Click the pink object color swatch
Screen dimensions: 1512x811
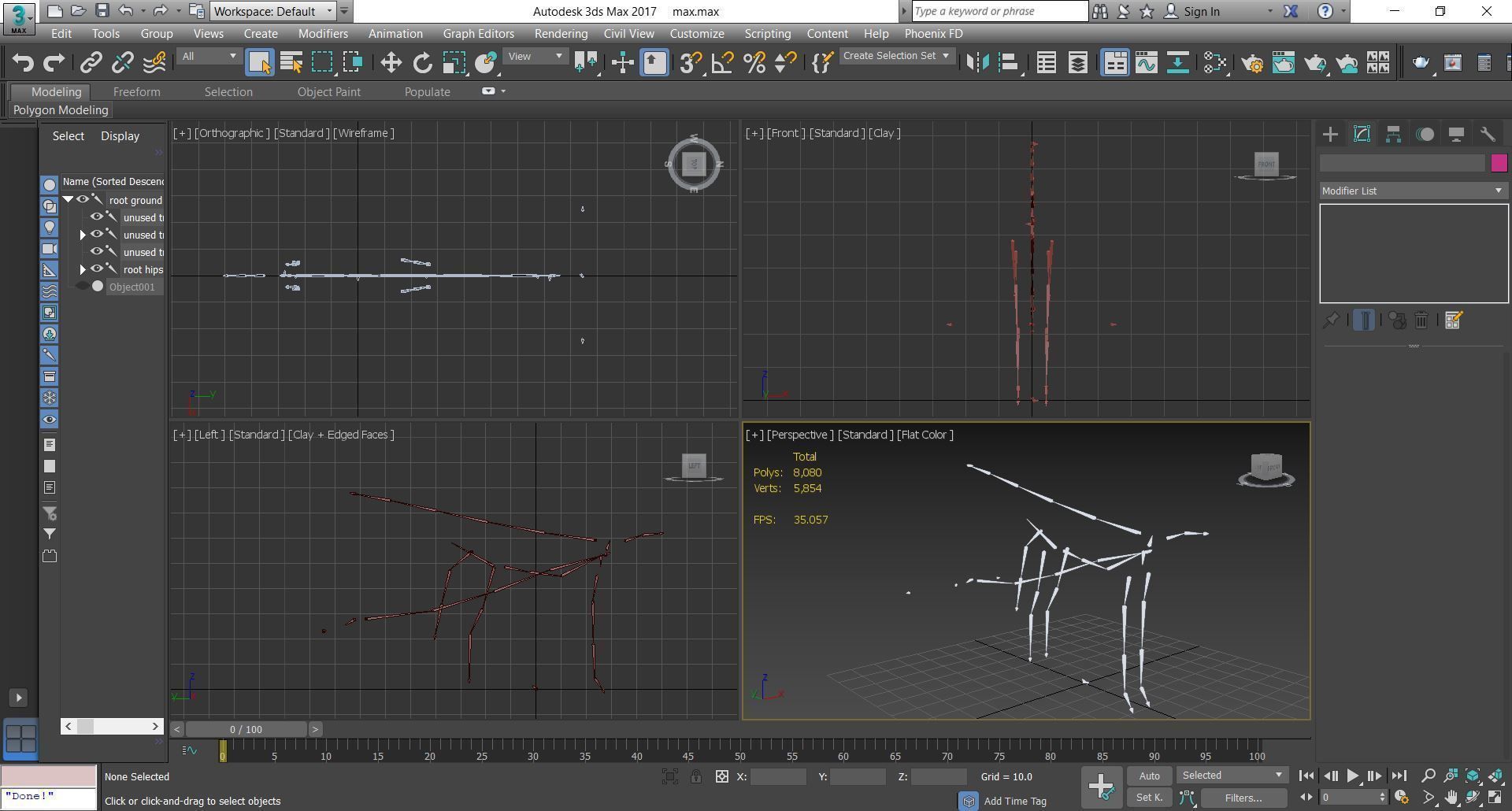tap(1499, 163)
